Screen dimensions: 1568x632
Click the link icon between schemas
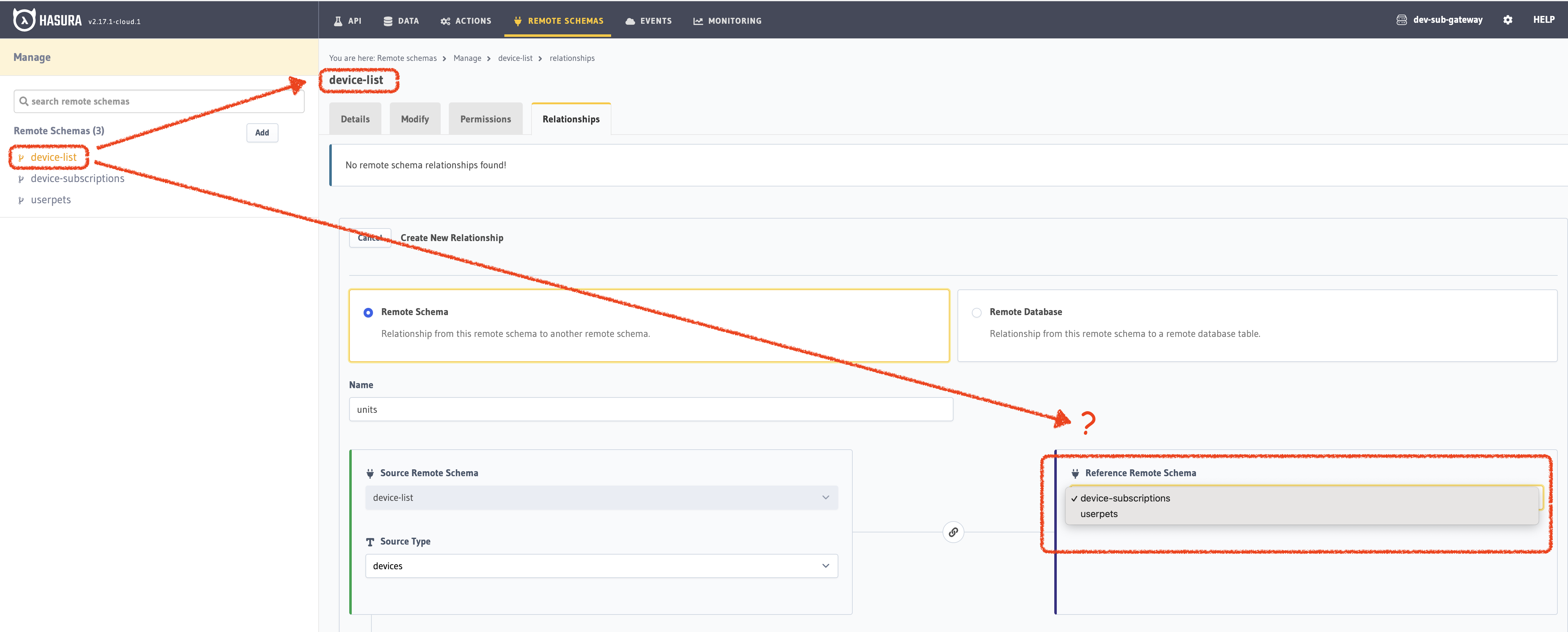(953, 532)
